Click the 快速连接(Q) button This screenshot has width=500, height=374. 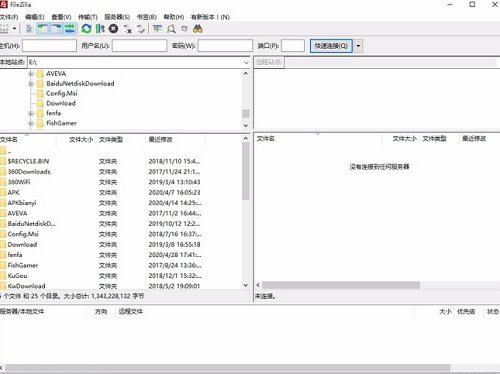click(331, 46)
